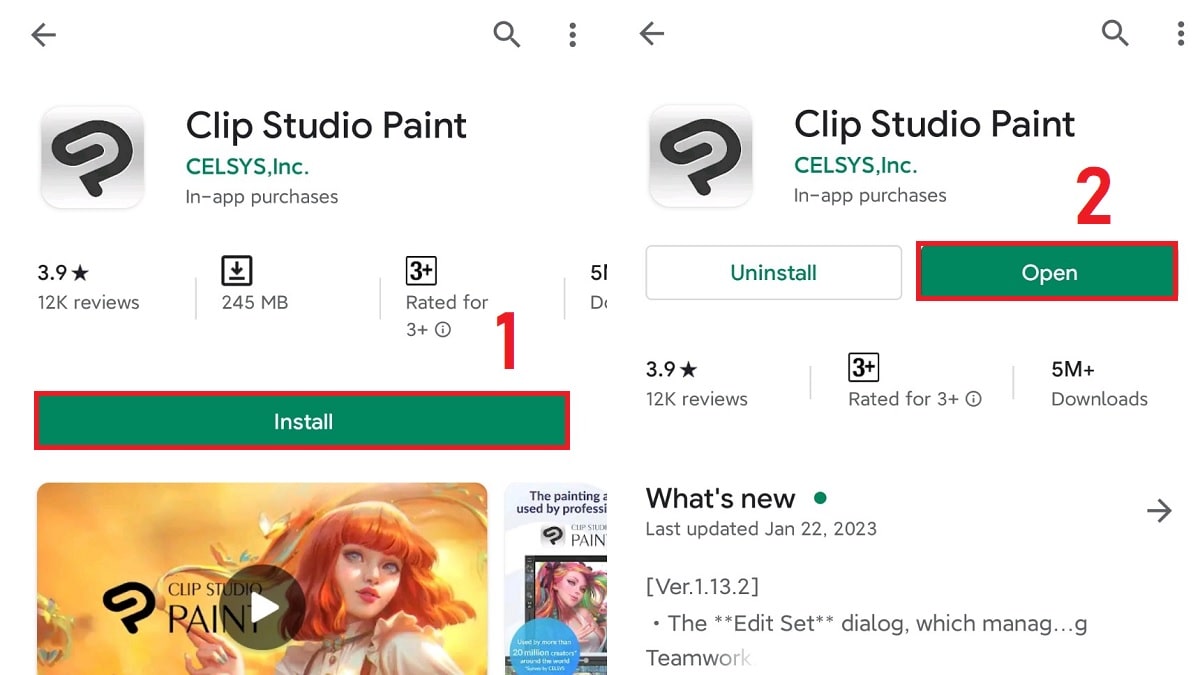Tap the info icon next to Rated for 3+
Image resolution: width=1200 pixels, height=675 pixels.
(x=443, y=329)
